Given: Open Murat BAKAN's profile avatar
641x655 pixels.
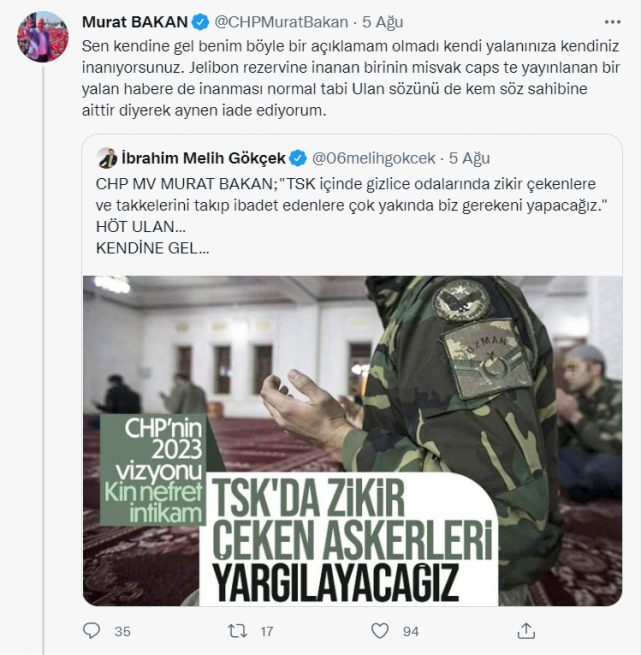Looking at the screenshot, I should point(43,37).
